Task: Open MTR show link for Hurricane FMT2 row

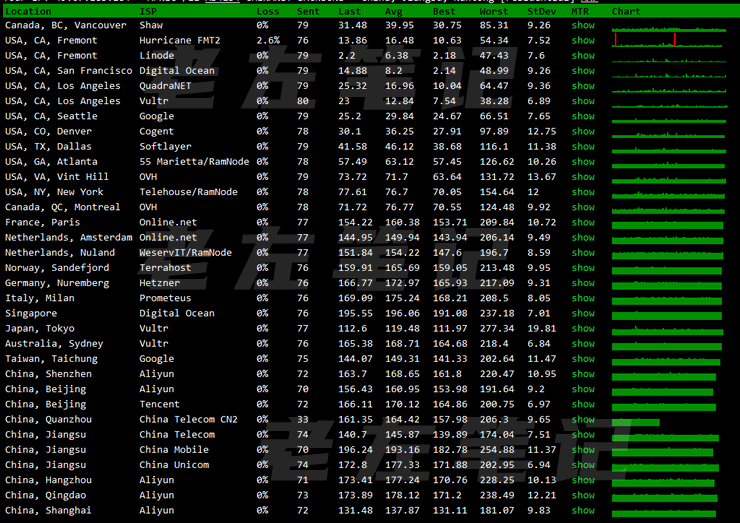Action: (582, 40)
